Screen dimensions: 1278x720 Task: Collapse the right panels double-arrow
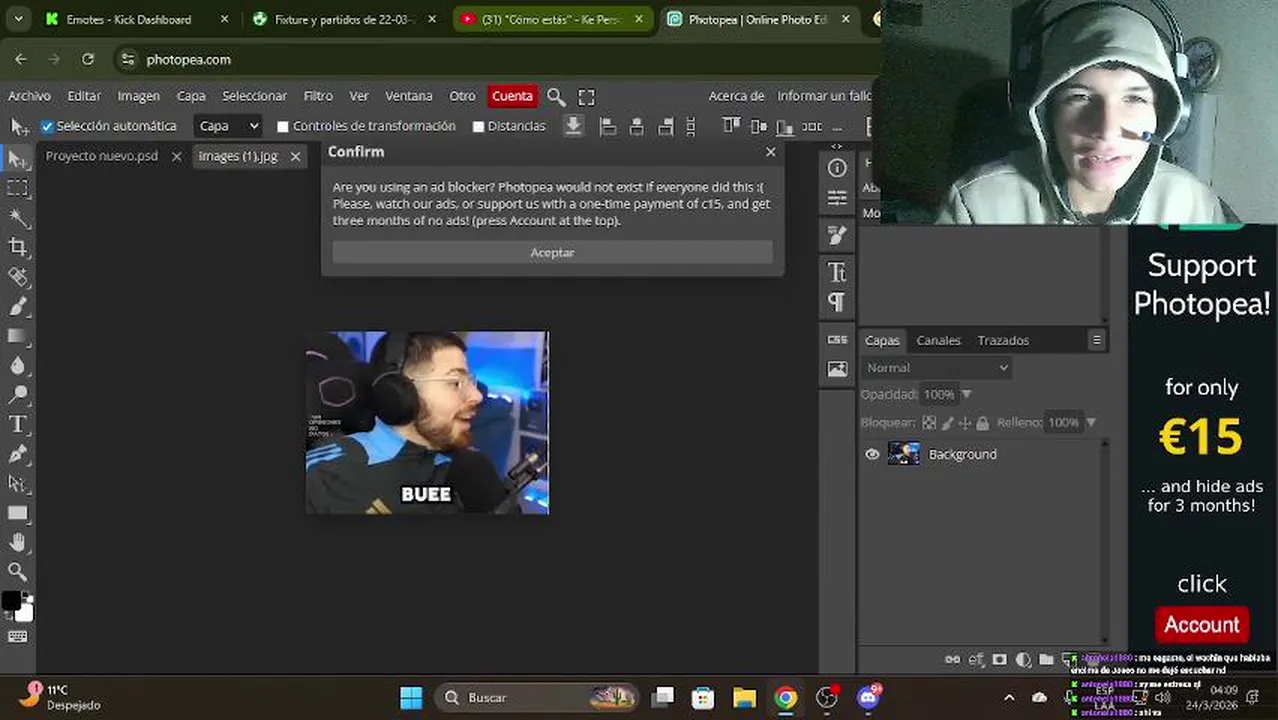point(837,147)
